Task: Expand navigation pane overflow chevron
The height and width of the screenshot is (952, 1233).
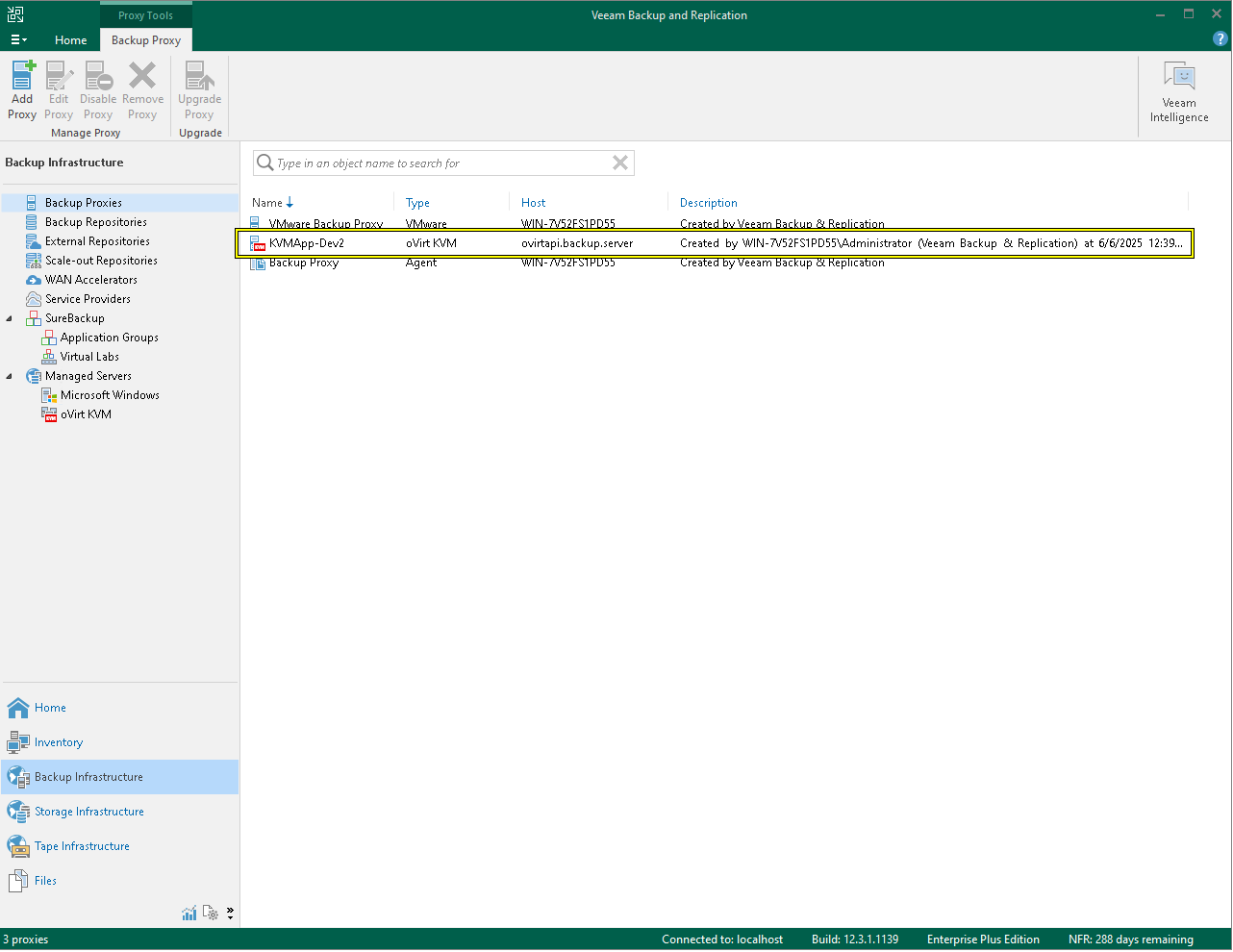Action: tap(230, 914)
